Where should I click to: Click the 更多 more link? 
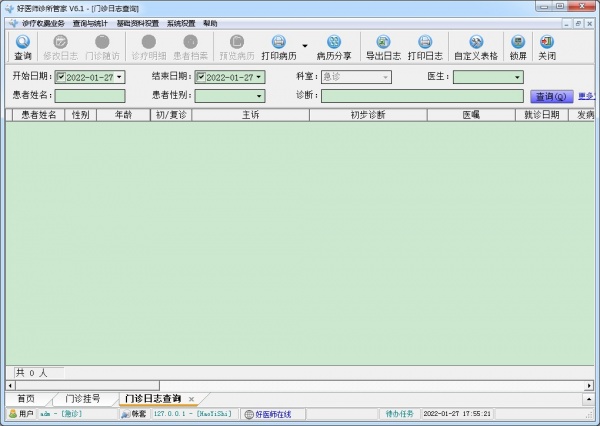[x=586, y=96]
